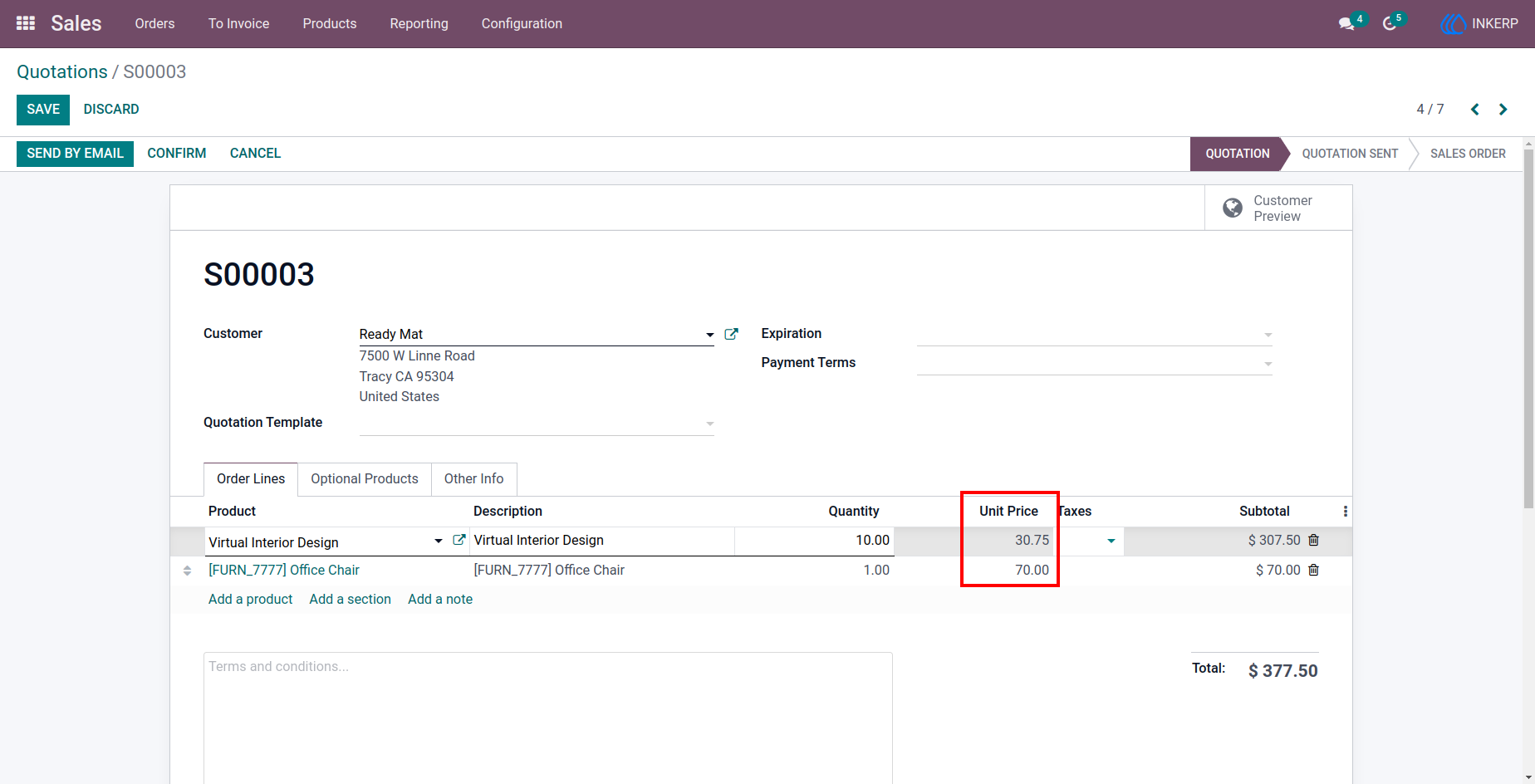1535x784 pixels.
Task: Open the Orders menu
Action: [154, 23]
